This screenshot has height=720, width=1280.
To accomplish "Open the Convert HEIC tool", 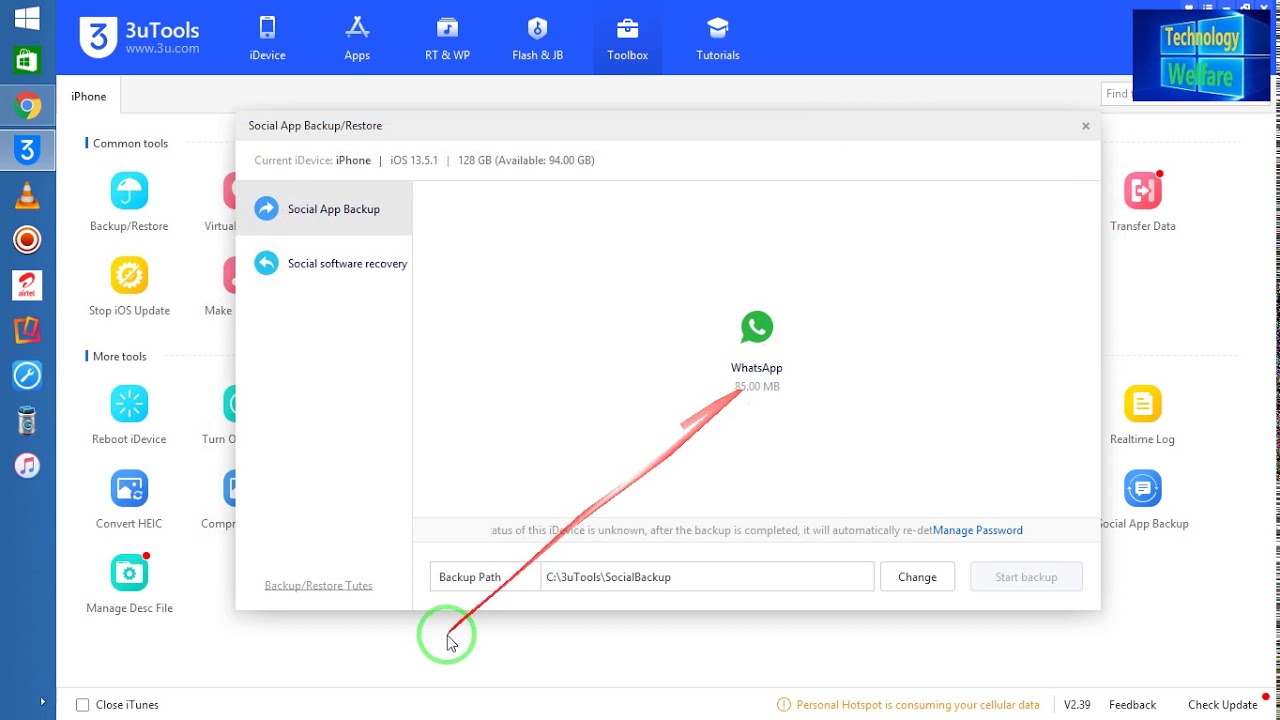I will 129,488.
